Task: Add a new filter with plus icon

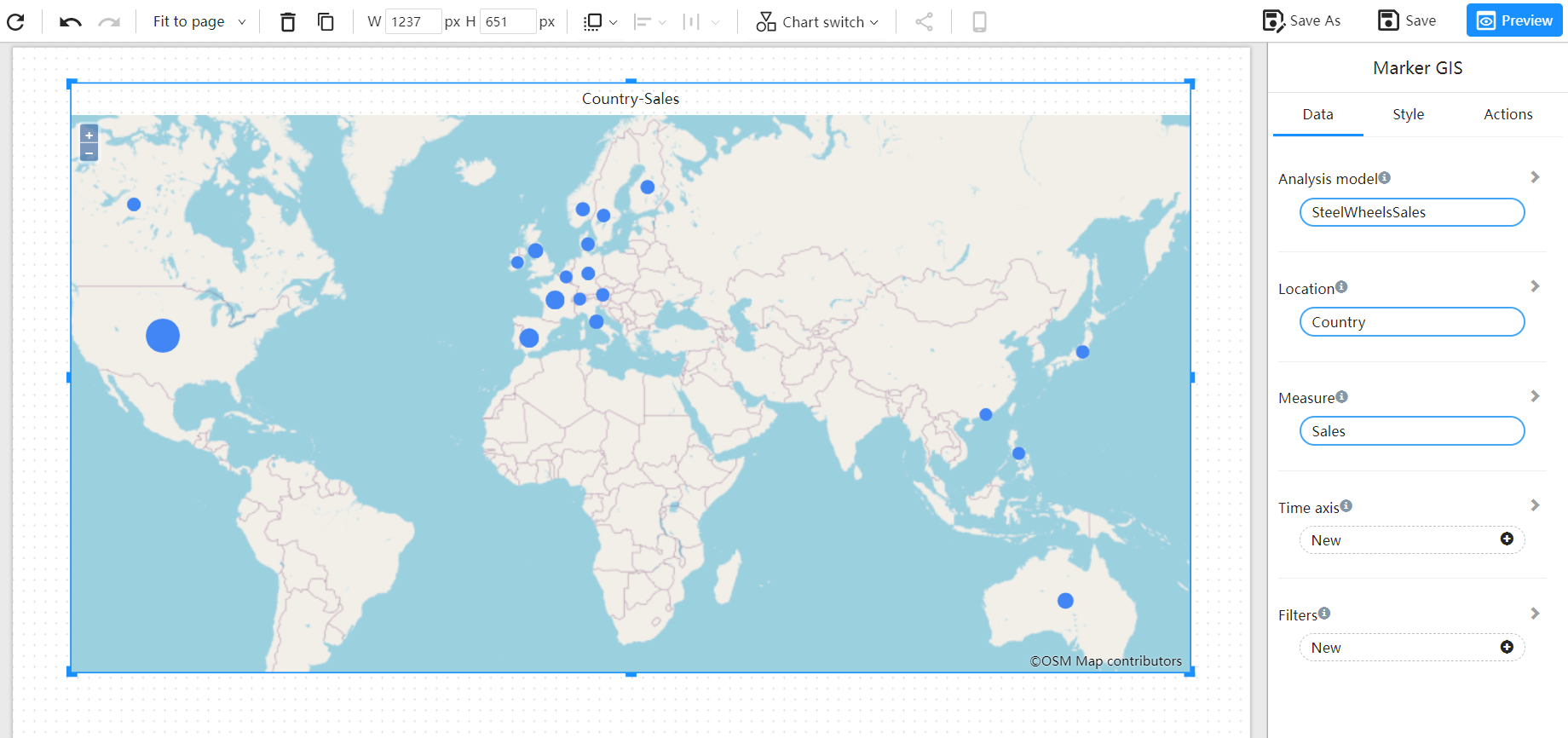Action: click(1507, 647)
